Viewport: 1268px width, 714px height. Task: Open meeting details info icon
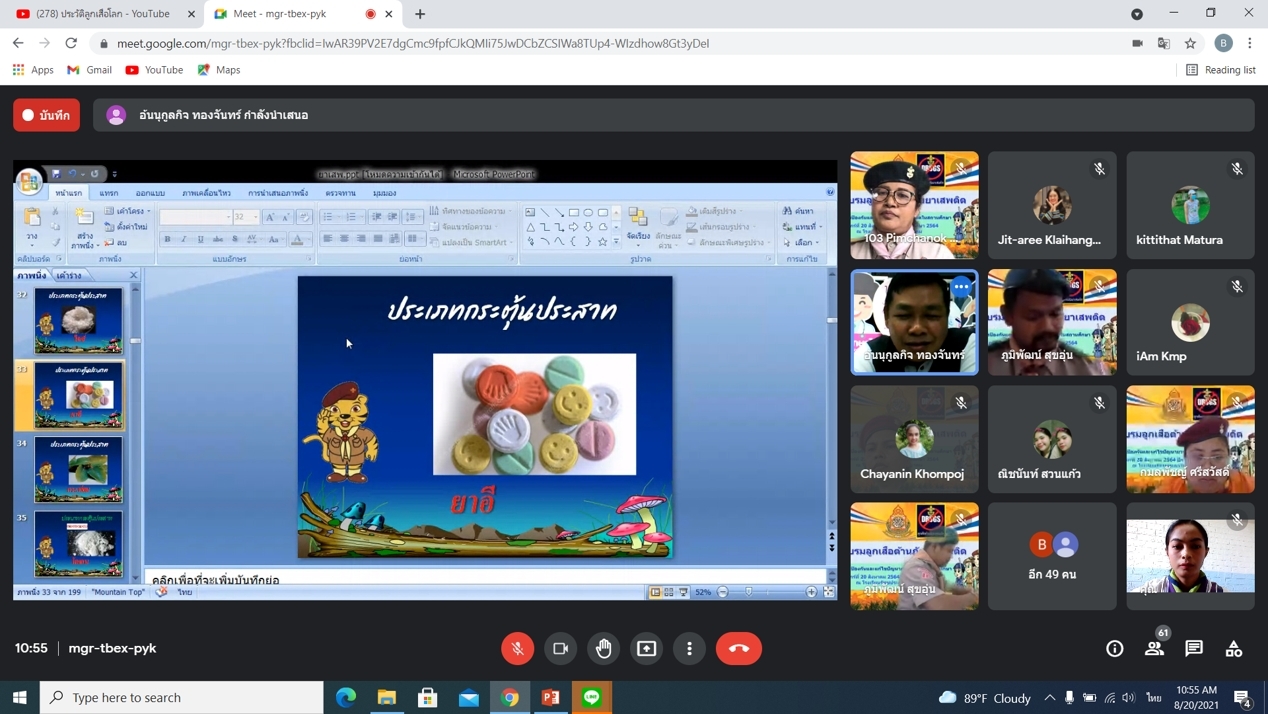(x=1114, y=648)
